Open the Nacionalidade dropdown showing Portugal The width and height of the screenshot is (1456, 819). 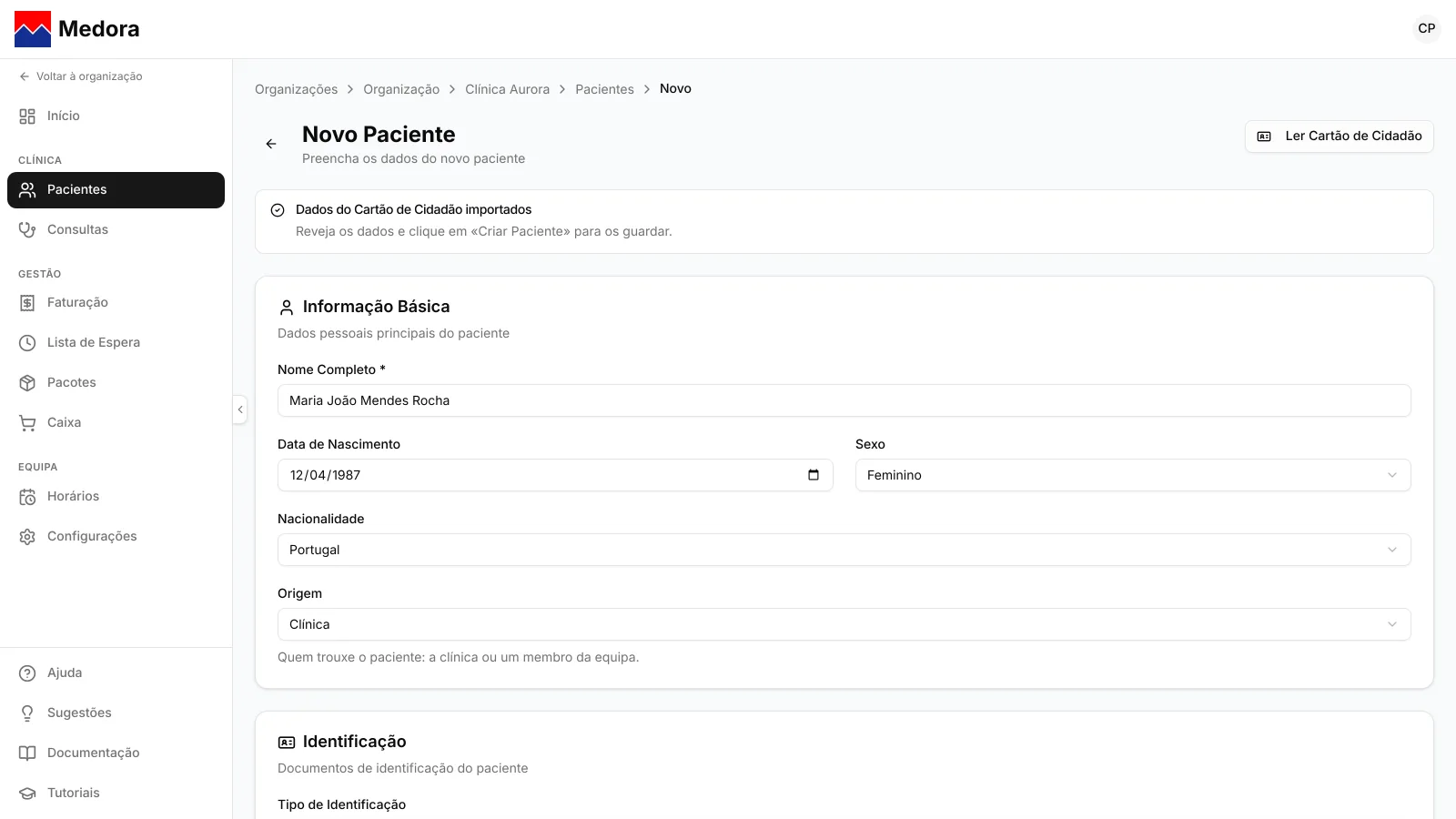pyautogui.click(x=844, y=550)
